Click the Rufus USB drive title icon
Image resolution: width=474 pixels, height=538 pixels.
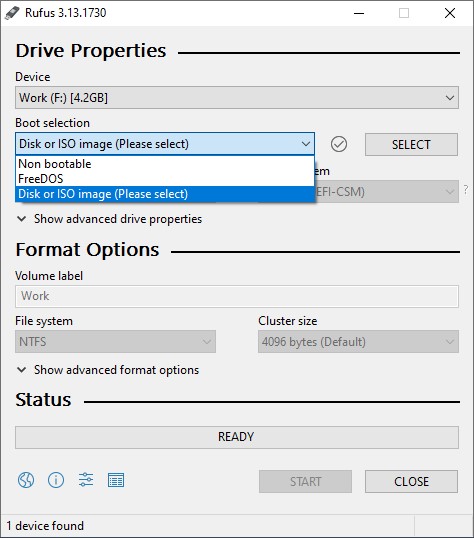coord(12,13)
